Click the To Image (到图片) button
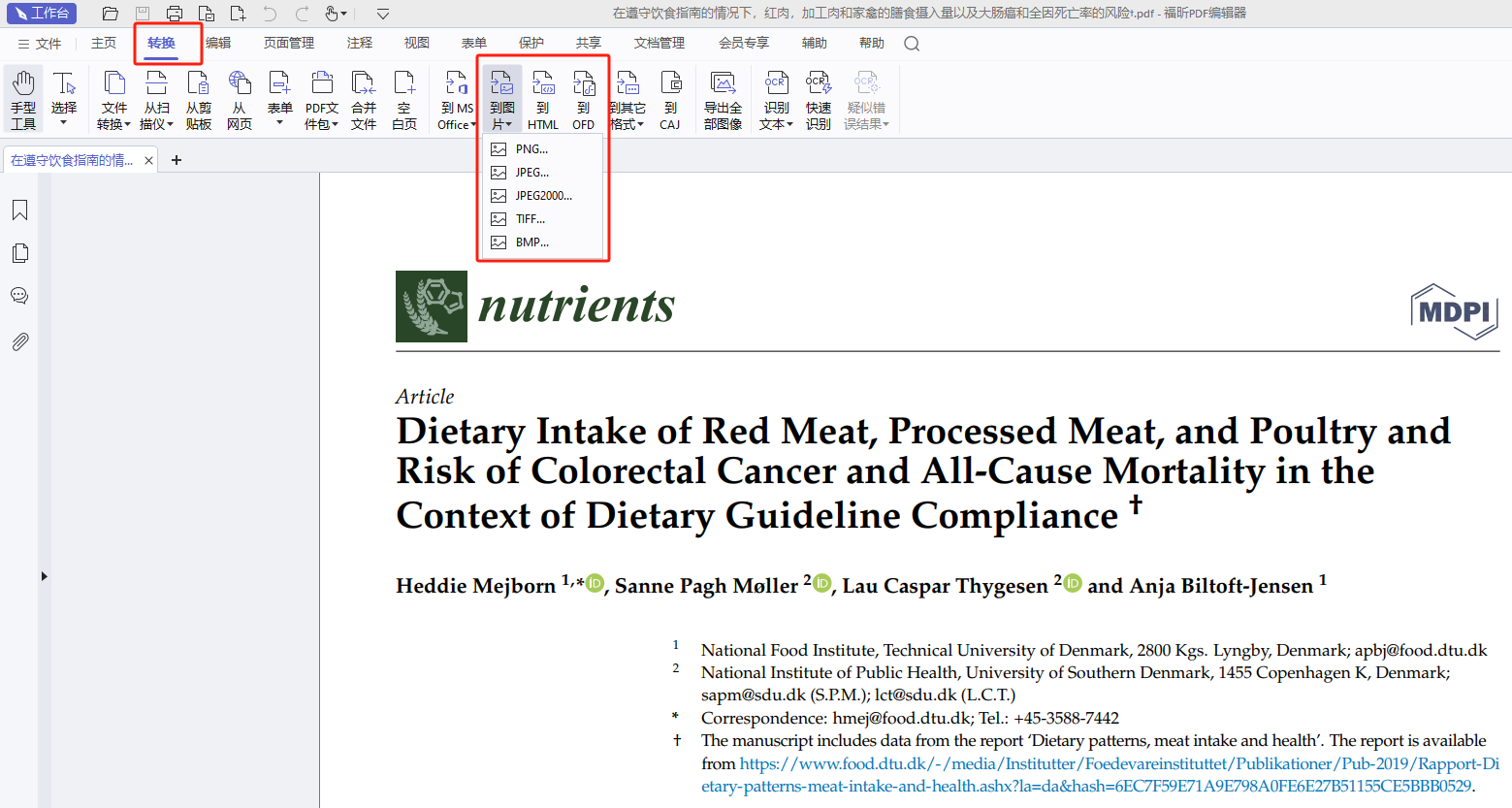 tap(502, 99)
